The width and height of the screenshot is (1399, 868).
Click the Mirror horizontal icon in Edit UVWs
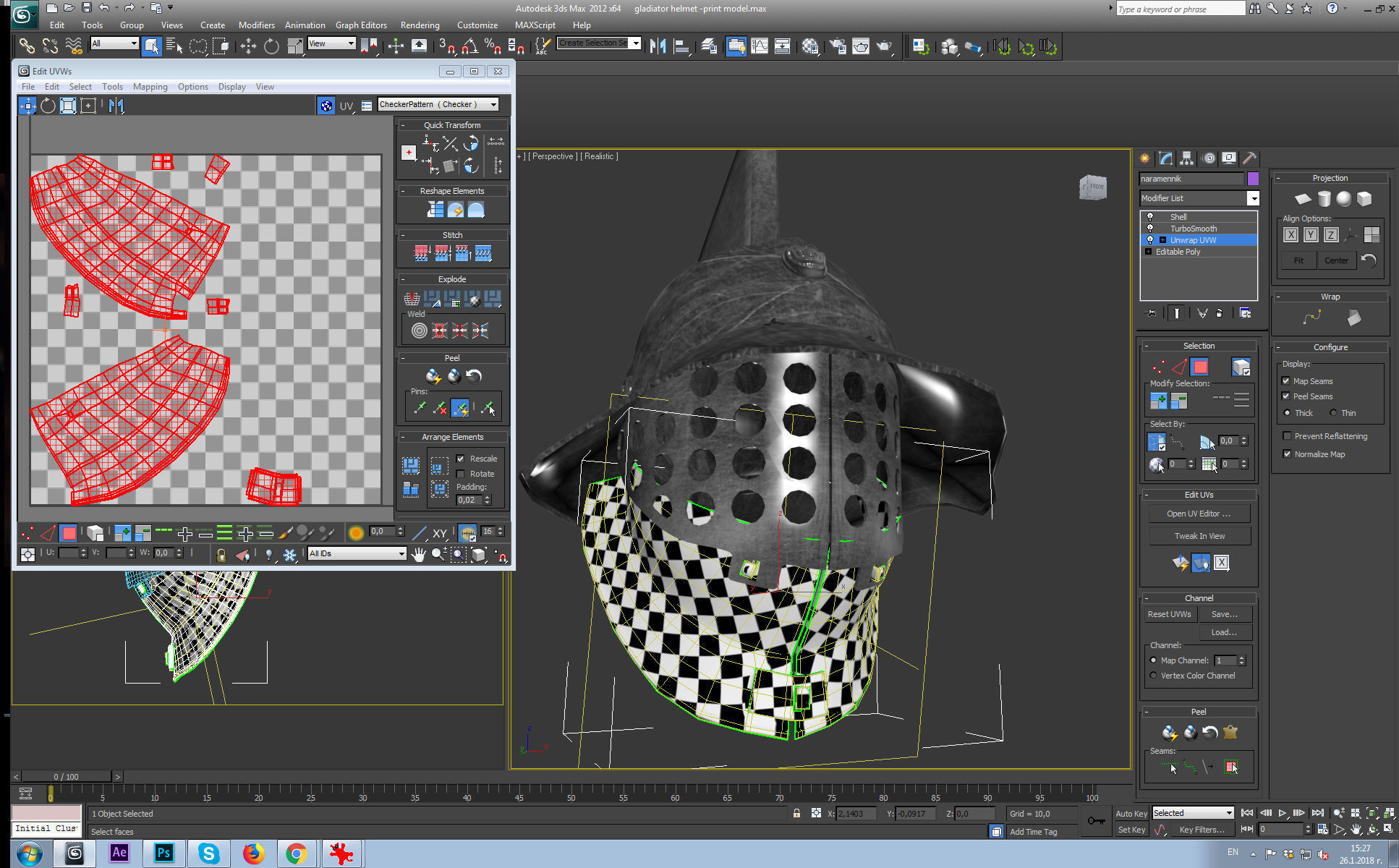pyautogui.click(x=116, y=106)
